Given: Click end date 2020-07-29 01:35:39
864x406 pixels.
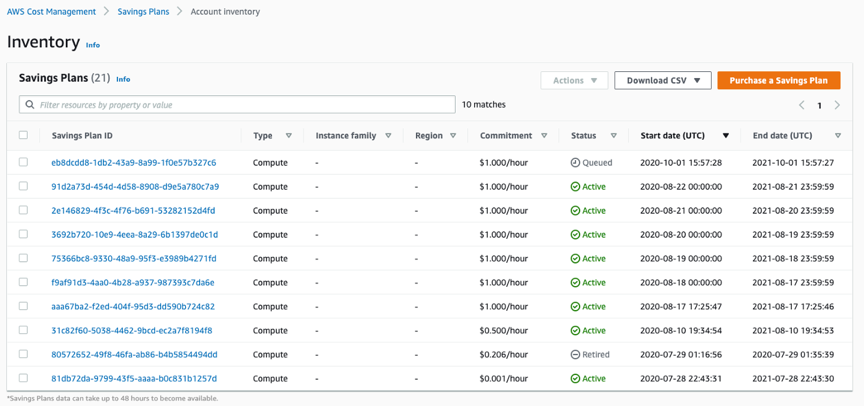Looking at the screenshot, I should (793, 355).
